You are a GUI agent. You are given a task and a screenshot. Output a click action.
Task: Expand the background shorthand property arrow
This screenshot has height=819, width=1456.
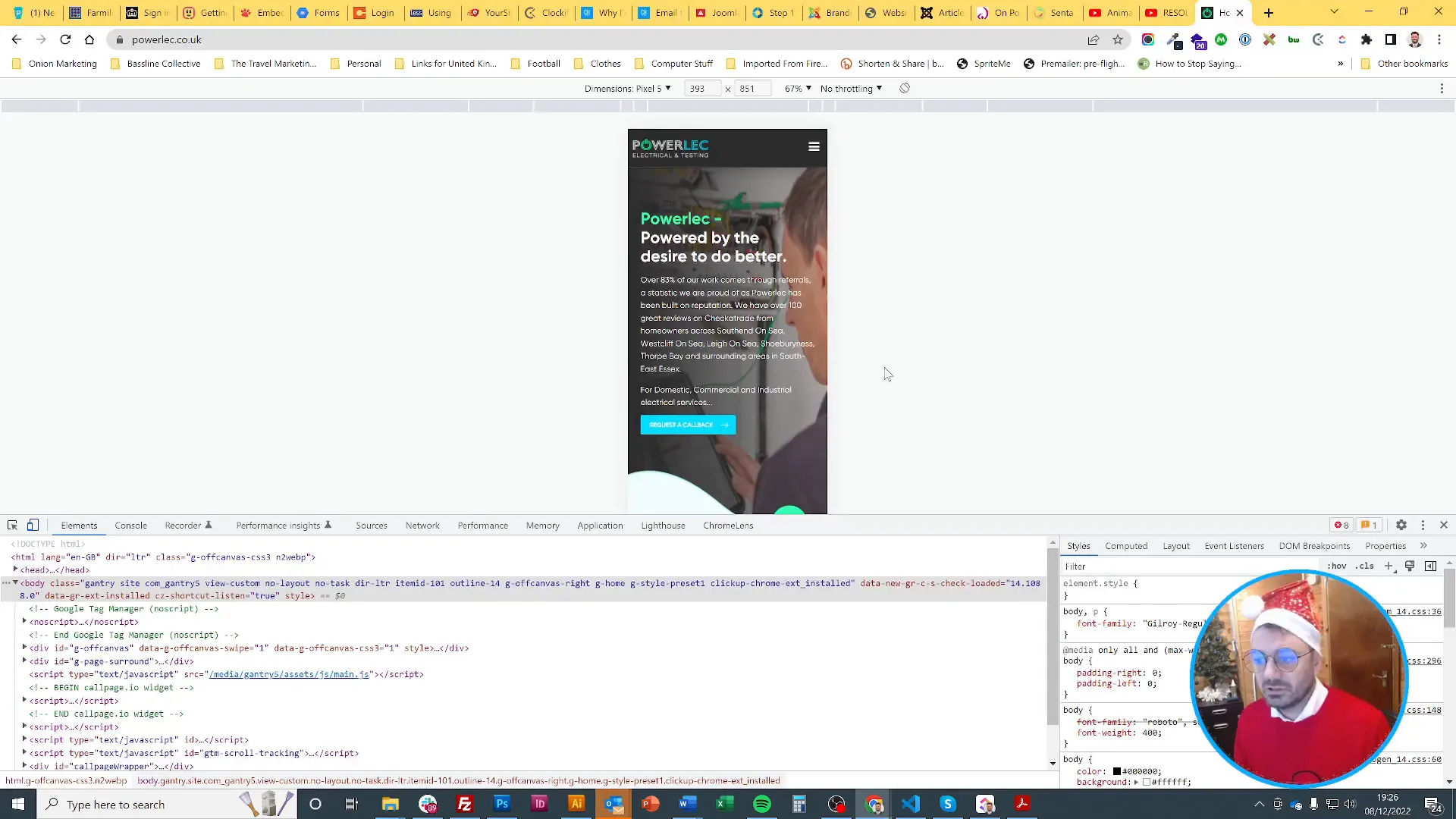pos(1136,782)
